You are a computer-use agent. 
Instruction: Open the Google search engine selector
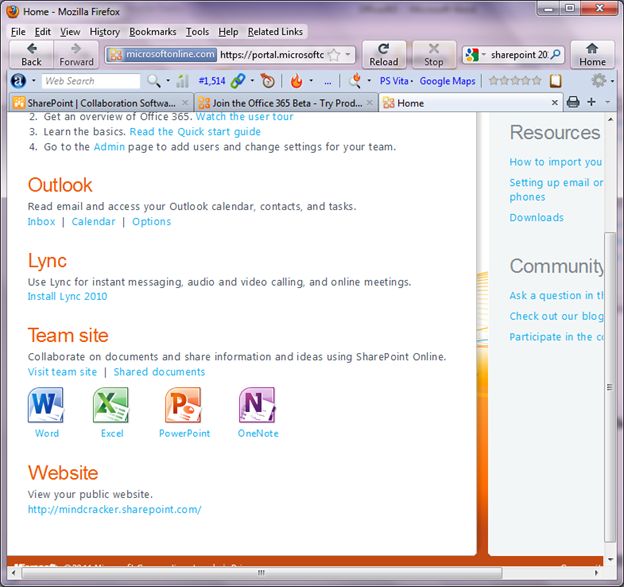click(475, 55)
